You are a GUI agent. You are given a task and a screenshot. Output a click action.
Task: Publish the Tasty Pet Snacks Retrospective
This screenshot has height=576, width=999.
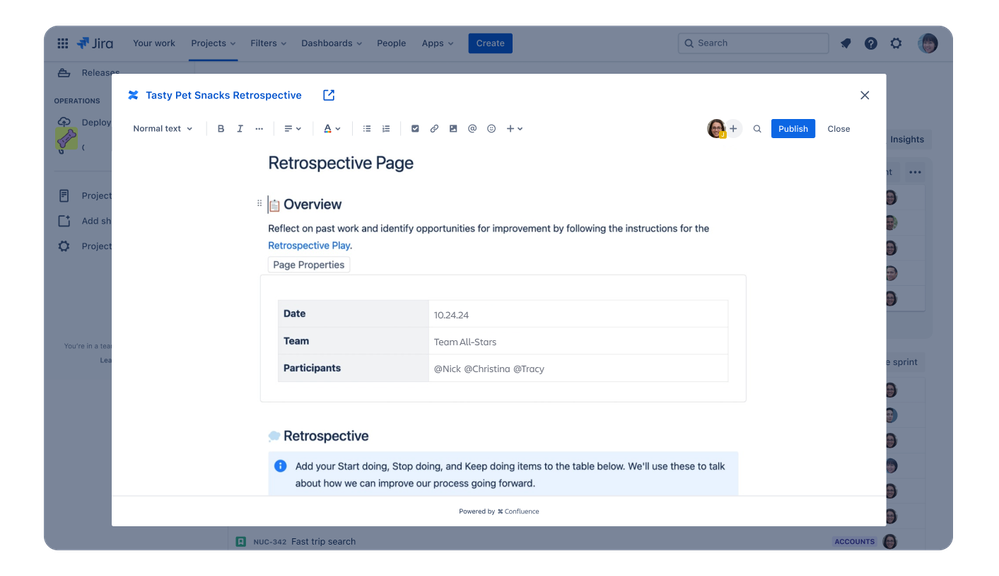(x=792, y=128)
